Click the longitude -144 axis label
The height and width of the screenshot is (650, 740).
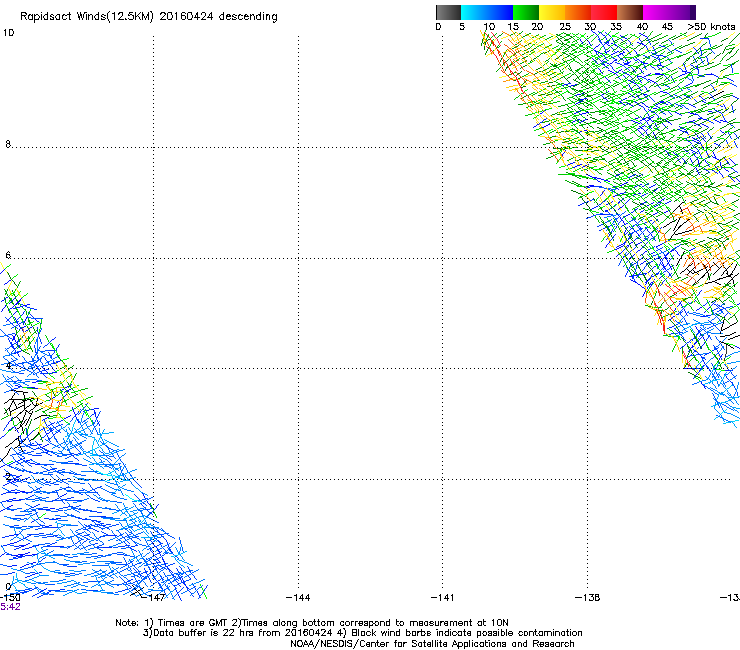(298, 598)
